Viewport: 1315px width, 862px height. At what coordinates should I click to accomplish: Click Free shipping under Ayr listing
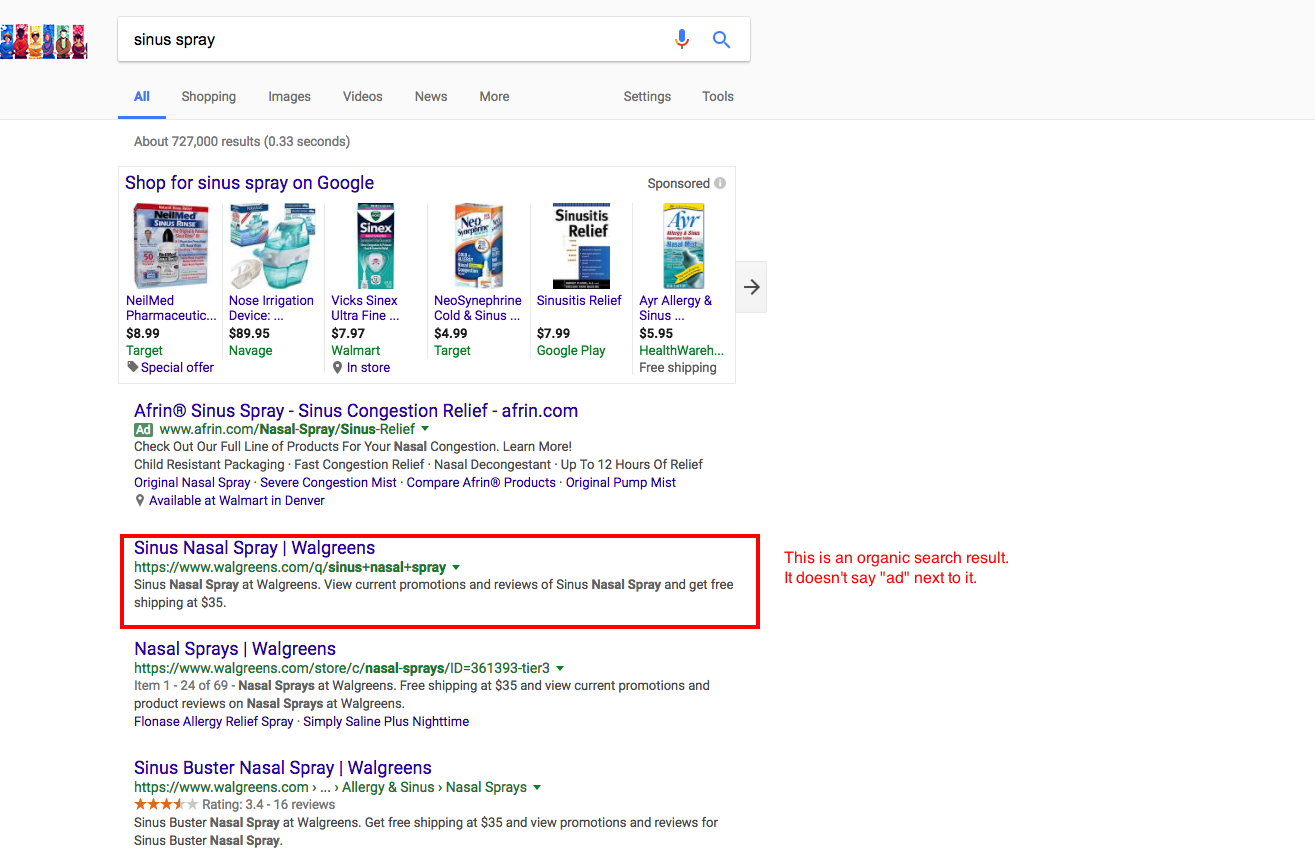coord(678,368)
